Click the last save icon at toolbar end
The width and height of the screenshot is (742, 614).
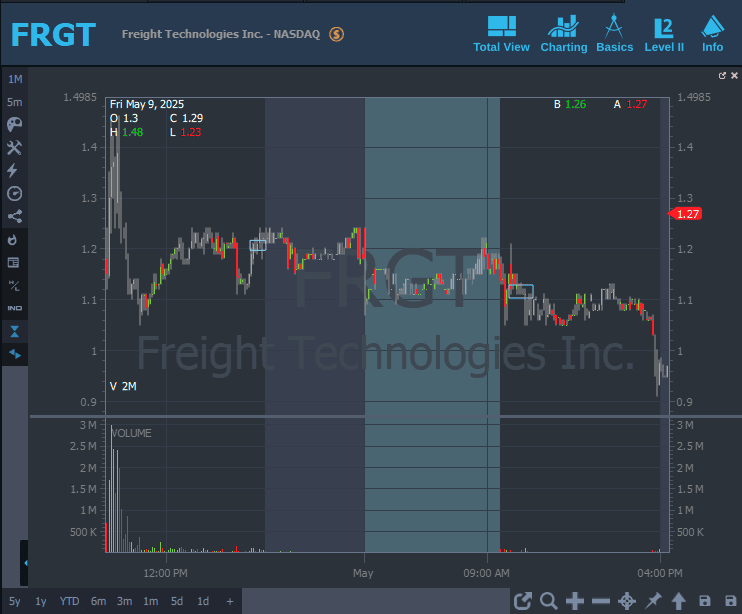coord(731,601)
